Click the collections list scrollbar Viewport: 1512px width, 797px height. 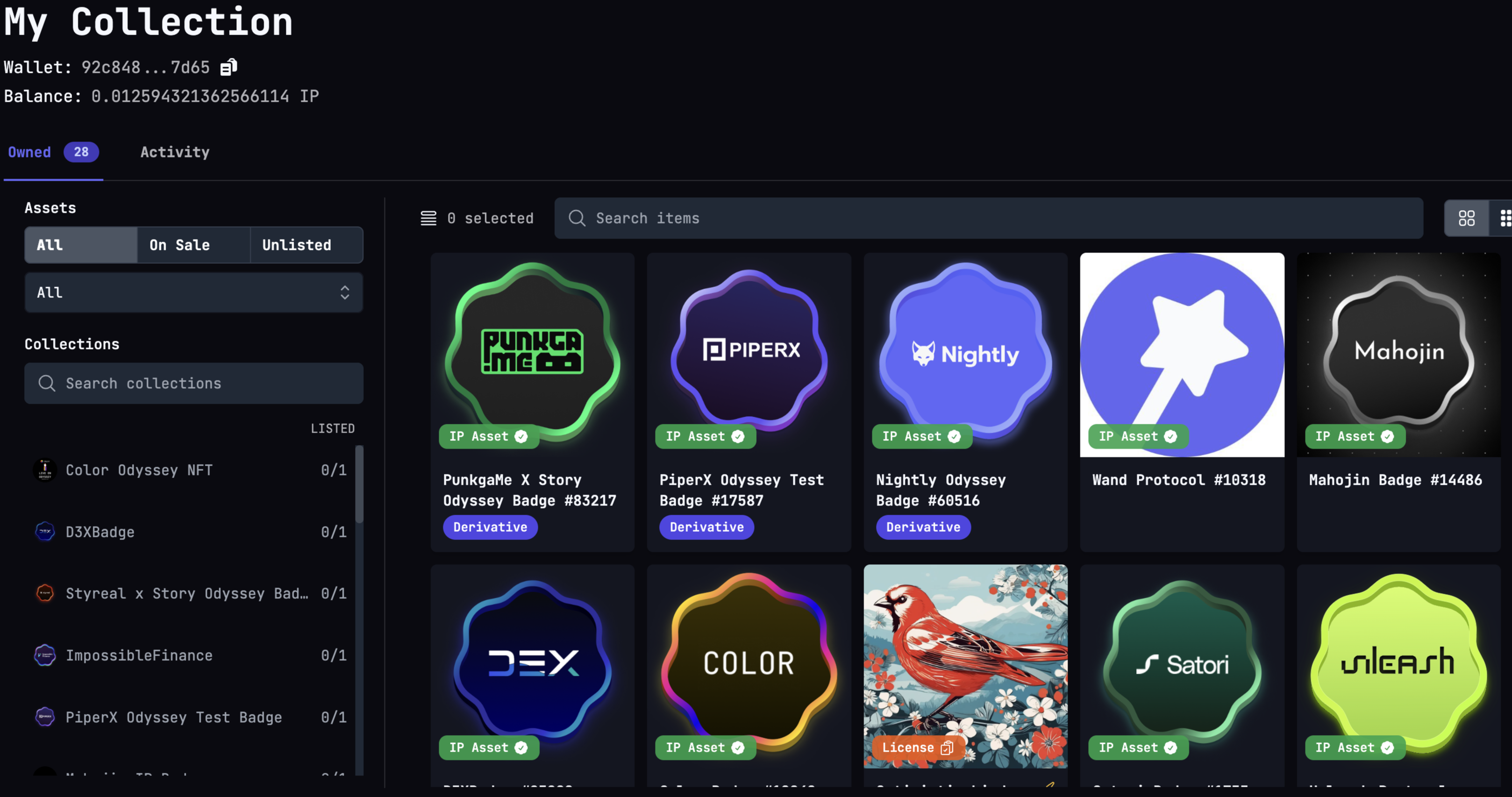(359, 484)
